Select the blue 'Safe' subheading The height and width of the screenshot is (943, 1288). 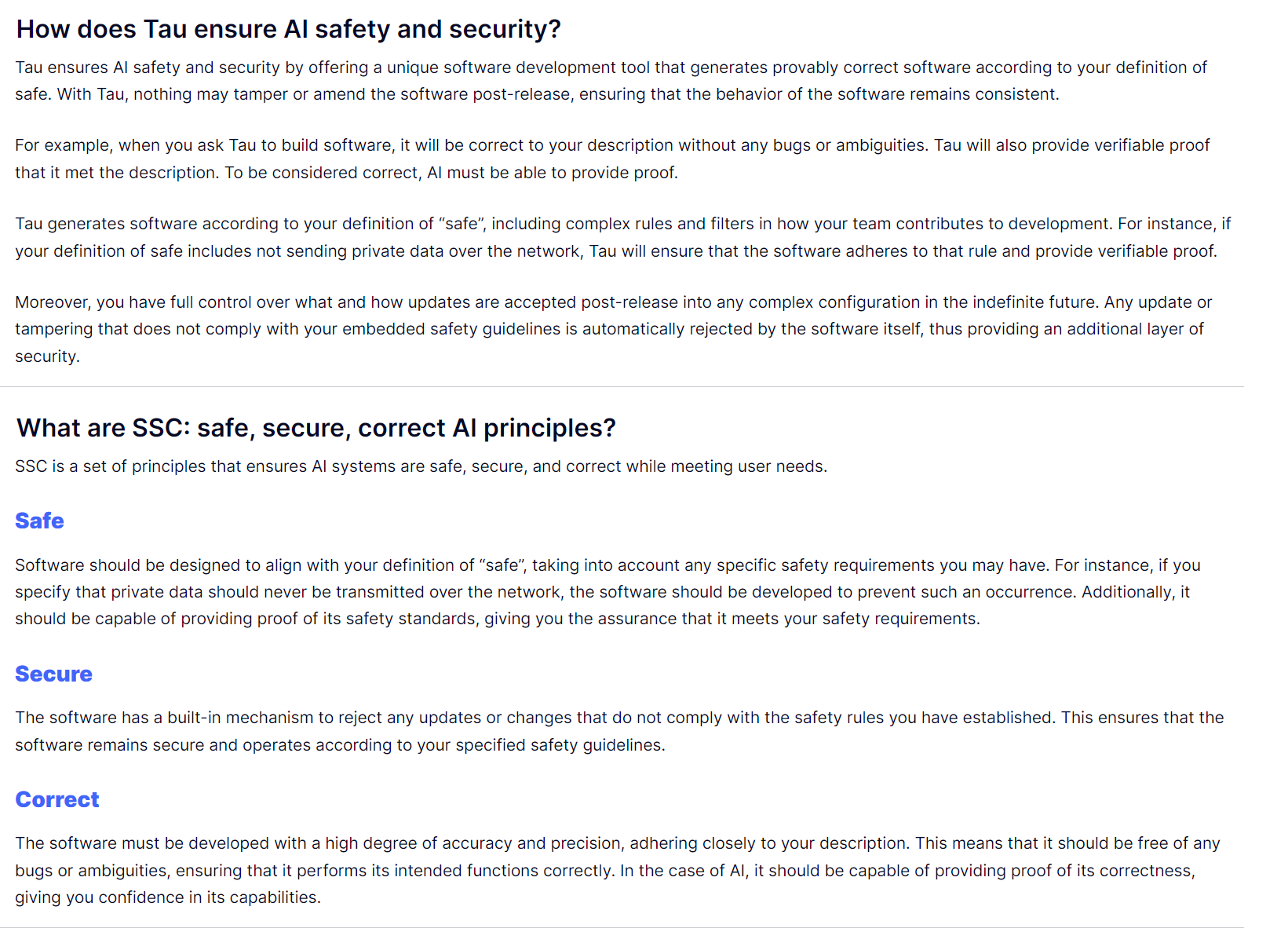click(39, 521)
